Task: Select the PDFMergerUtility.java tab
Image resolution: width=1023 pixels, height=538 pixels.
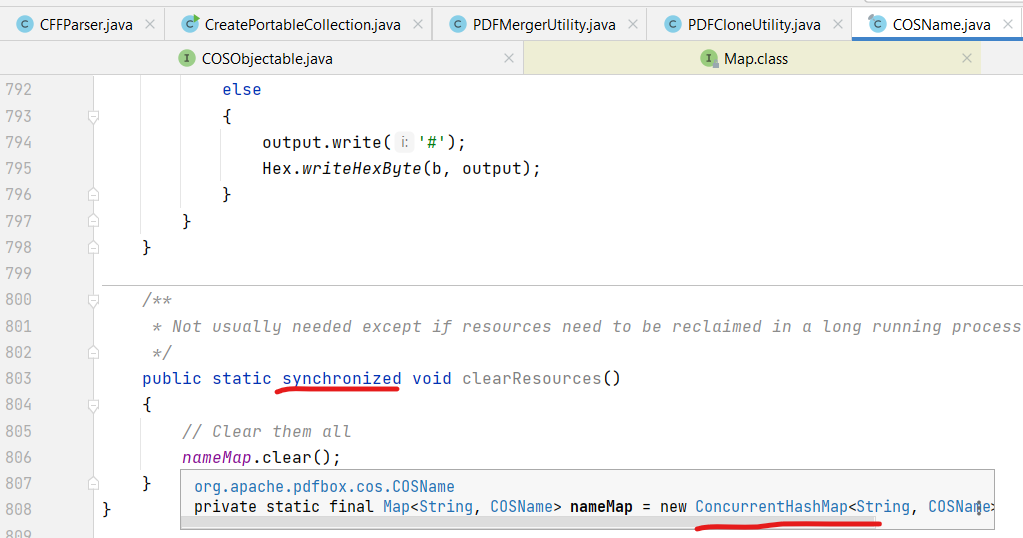Action: tap(544, 25)
